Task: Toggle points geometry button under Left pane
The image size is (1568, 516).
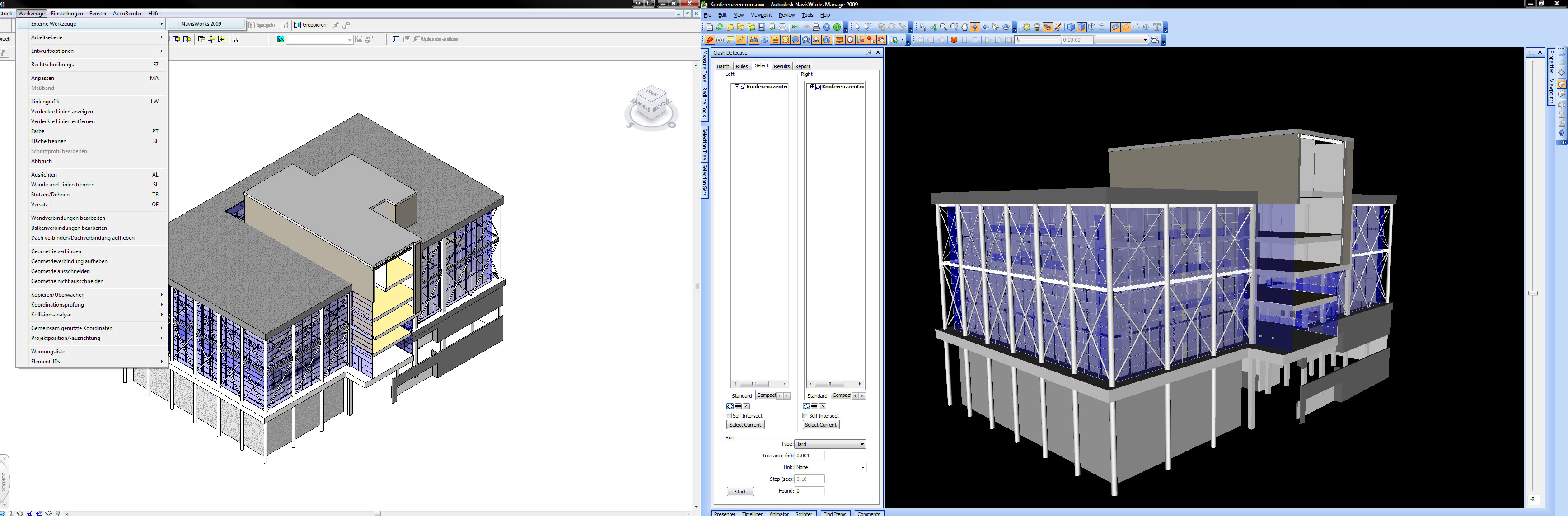Action: [x=746, y=406]
